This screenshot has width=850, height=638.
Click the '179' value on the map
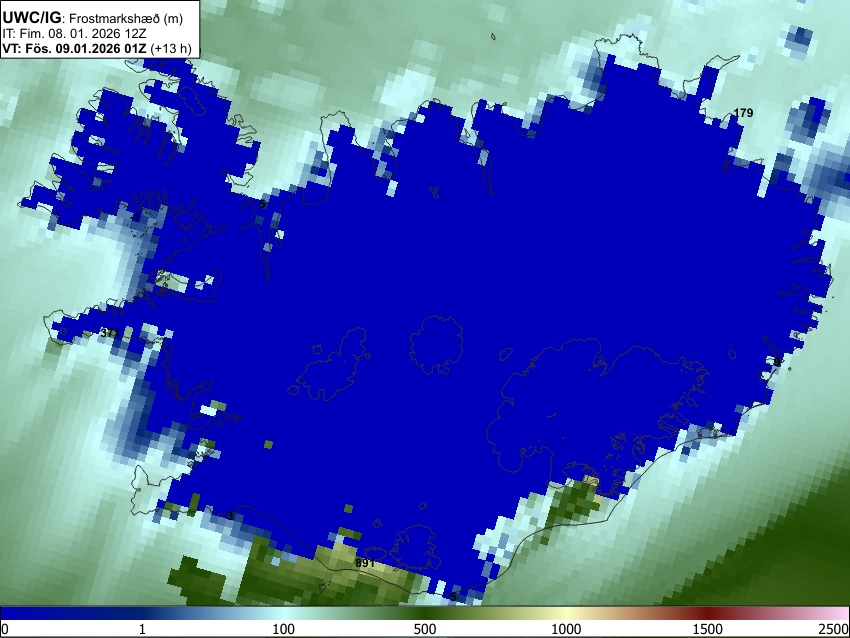(743, 113)
